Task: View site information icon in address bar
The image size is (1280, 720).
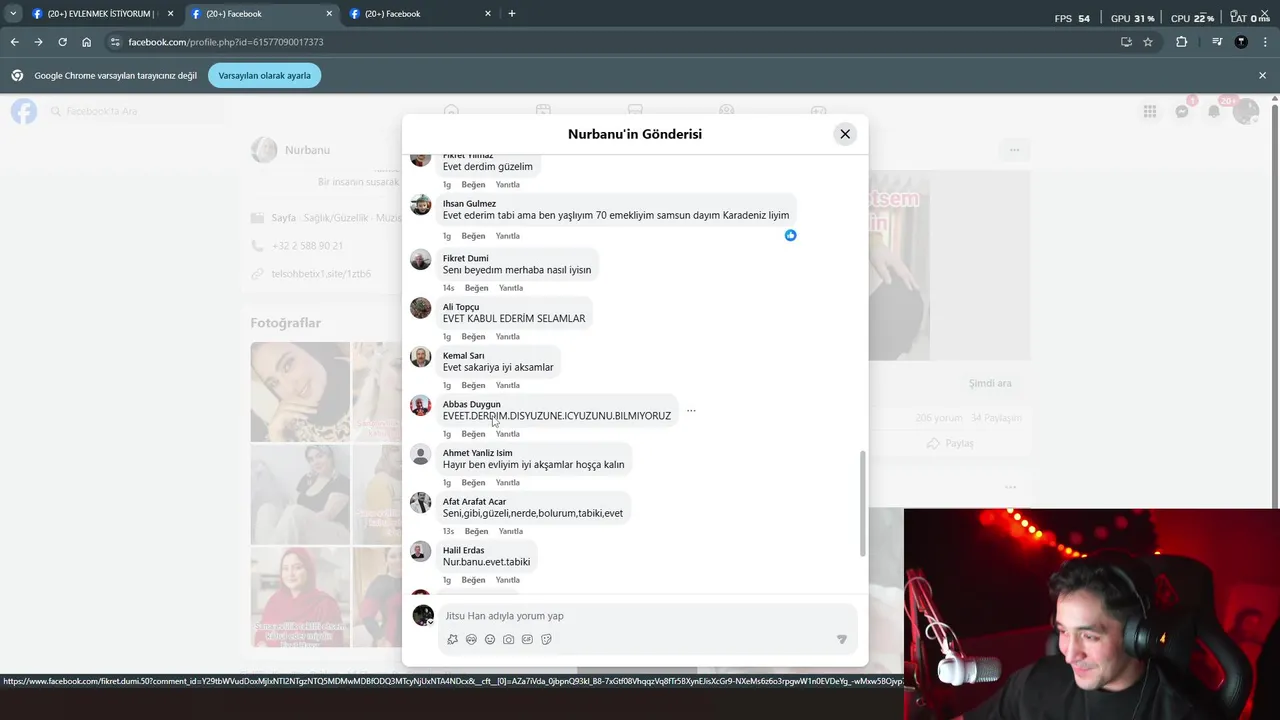Action: [x=115, y=42]
